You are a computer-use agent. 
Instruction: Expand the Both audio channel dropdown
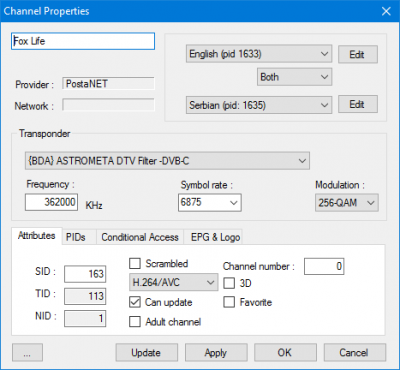pos(294,77)
